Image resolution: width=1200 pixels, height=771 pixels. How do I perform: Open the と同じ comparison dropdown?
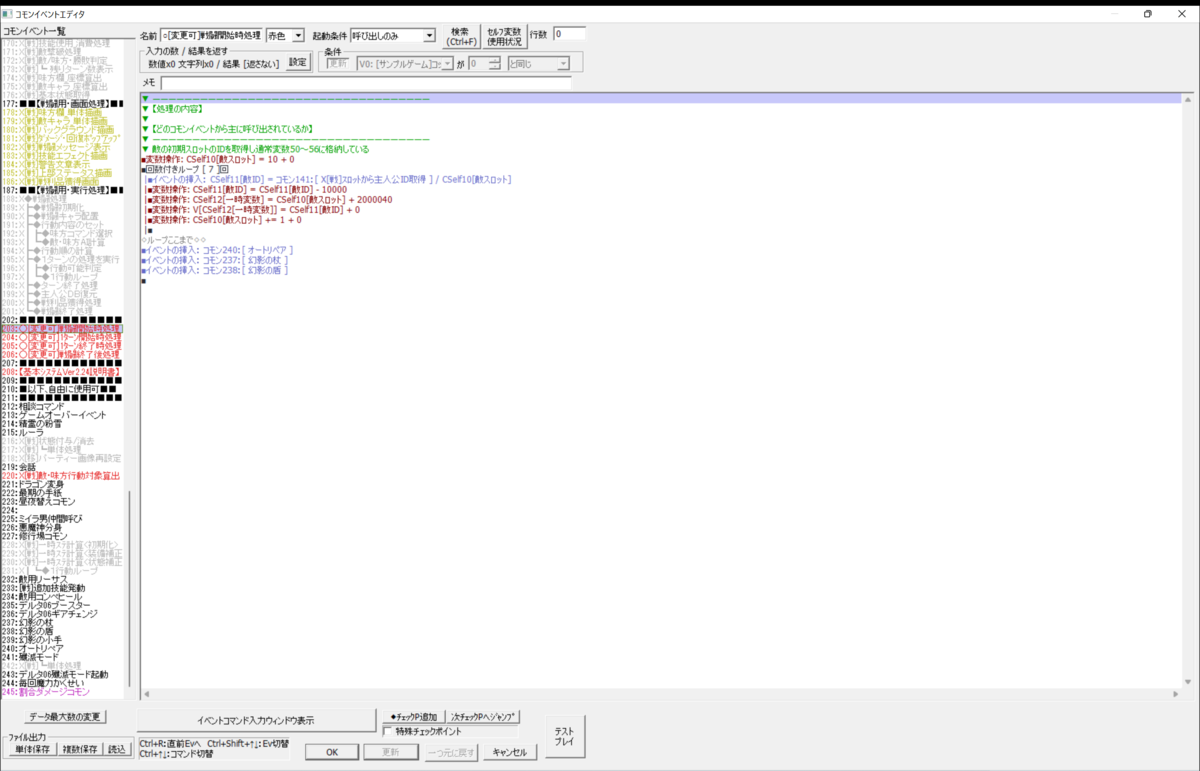click(x=538, y=64)
